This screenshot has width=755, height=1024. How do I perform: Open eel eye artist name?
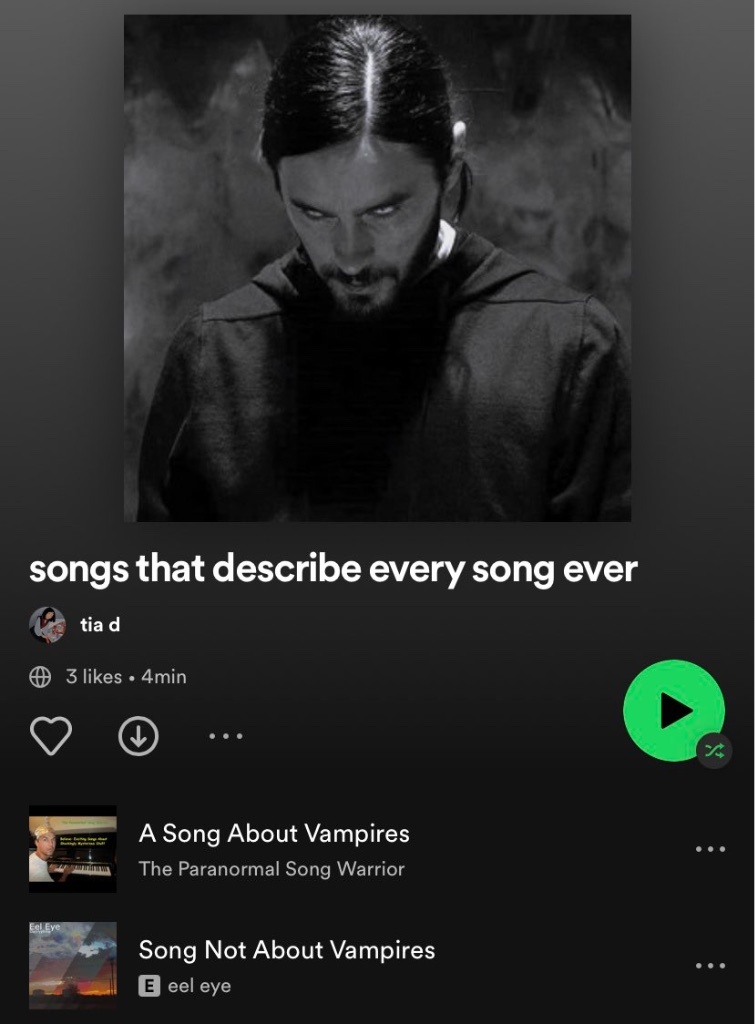point(199,985)
